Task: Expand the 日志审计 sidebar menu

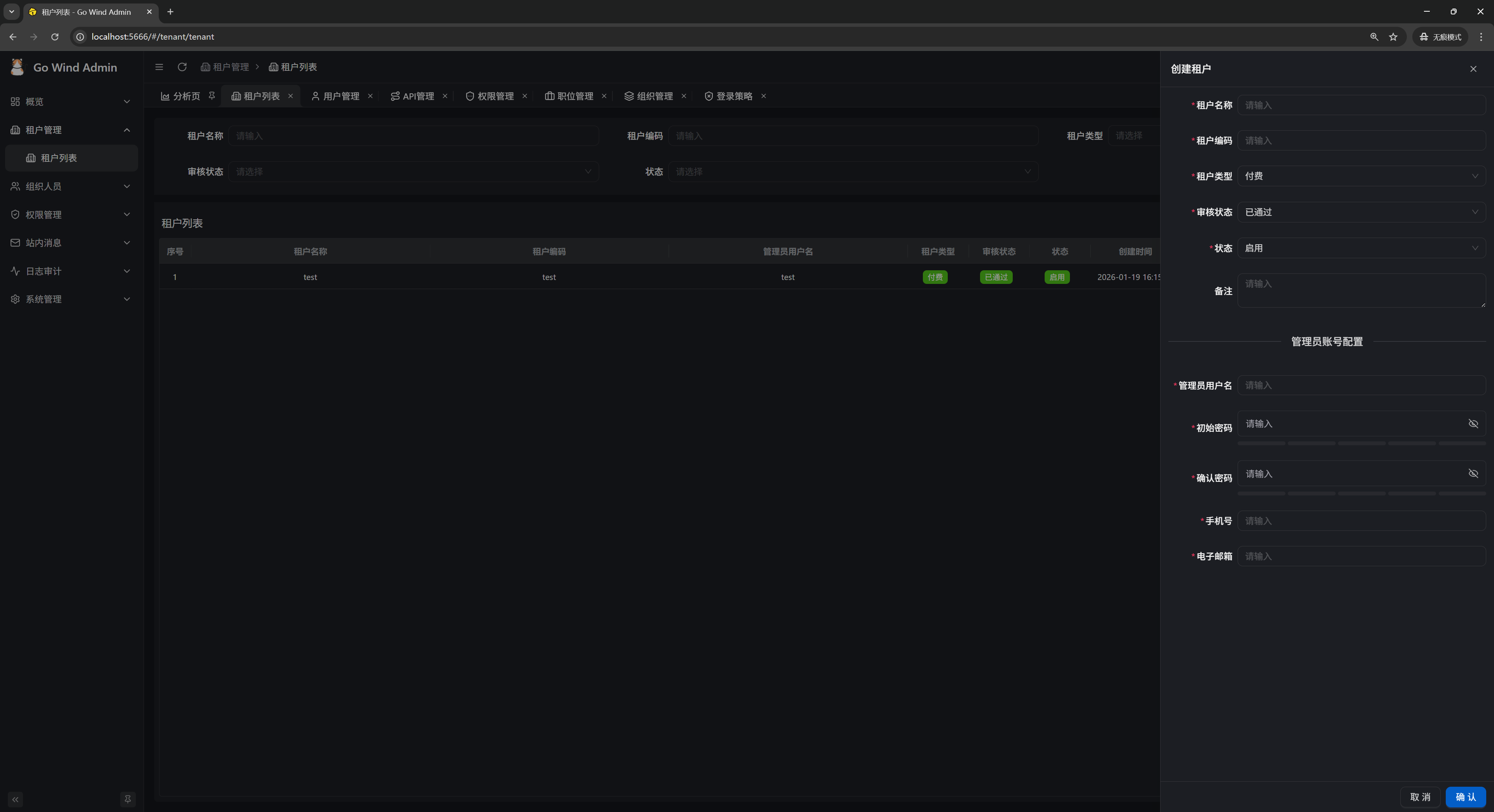Action: point(72,271)
